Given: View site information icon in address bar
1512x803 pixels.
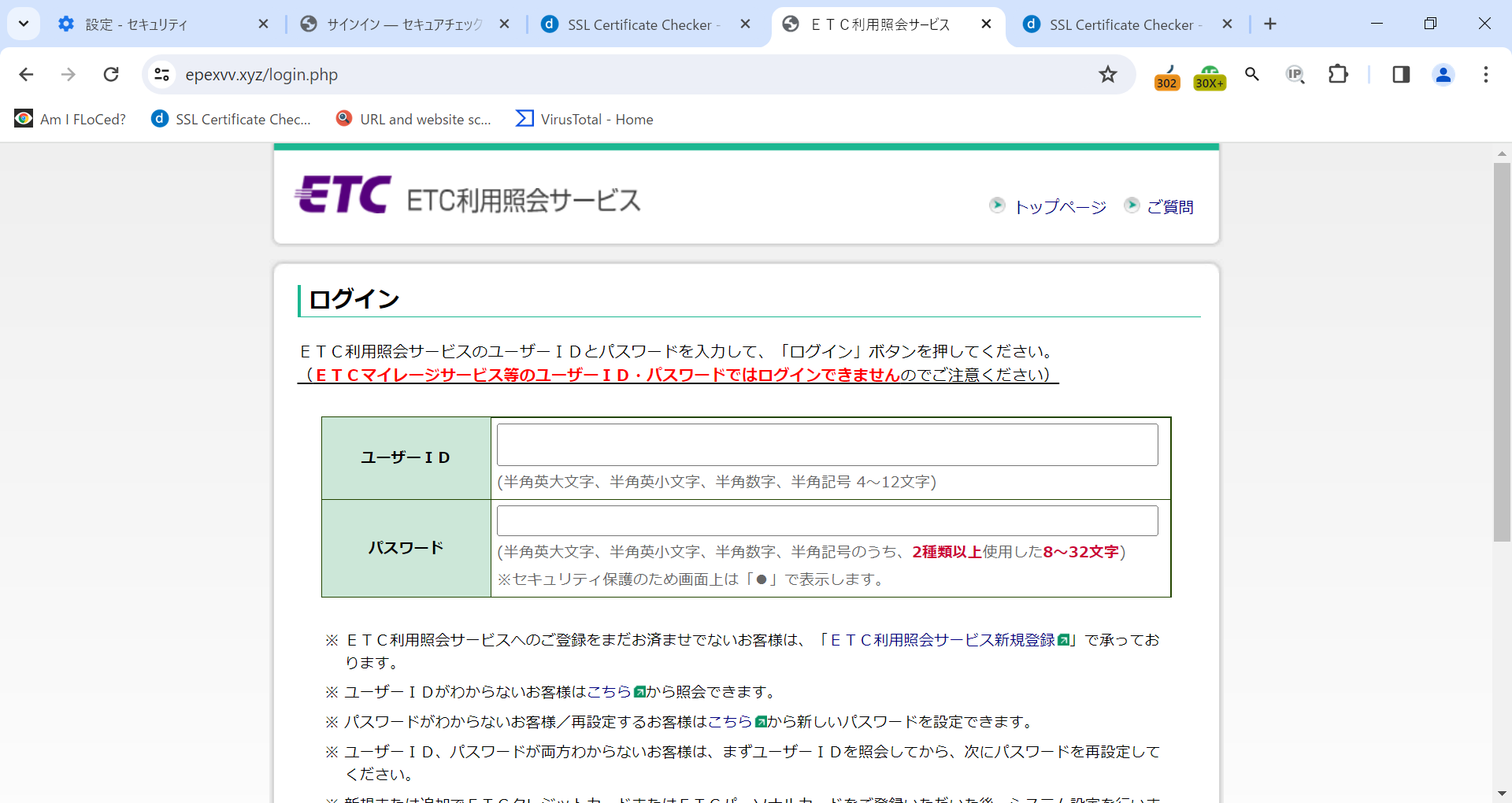Looking at the screenshot, I should [161, 74].
